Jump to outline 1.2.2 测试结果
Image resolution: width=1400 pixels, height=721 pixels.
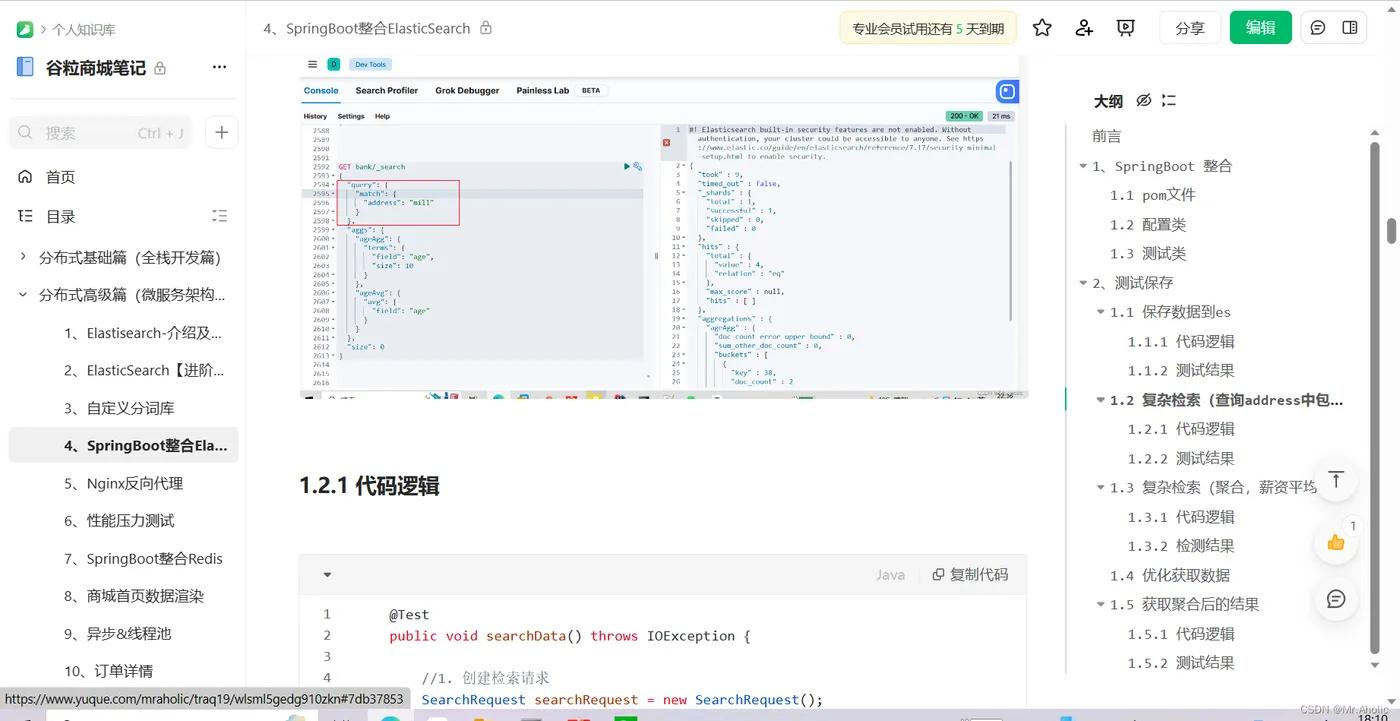1181,458
